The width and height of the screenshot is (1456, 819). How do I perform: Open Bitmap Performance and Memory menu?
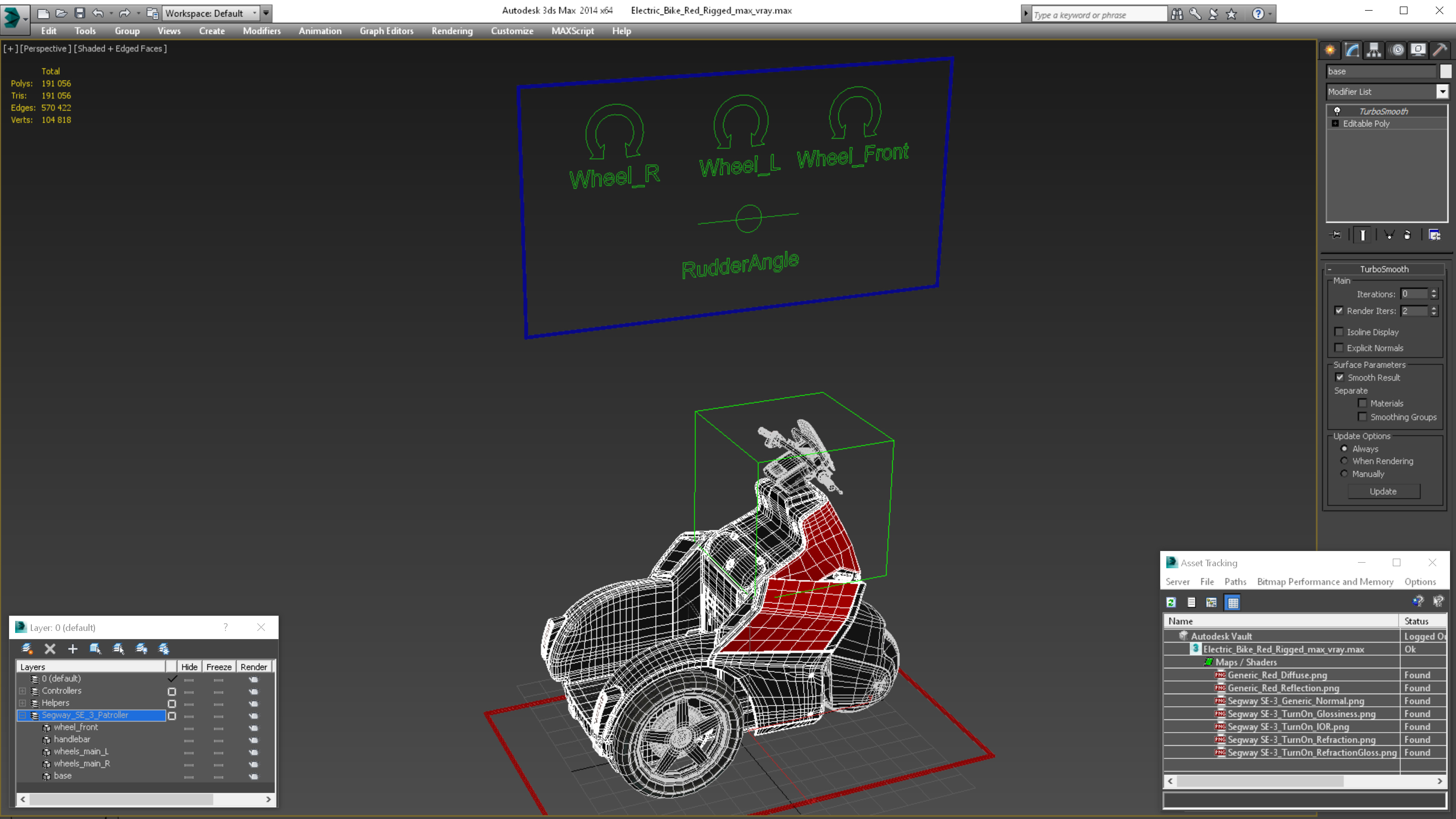click(1325, 581)
